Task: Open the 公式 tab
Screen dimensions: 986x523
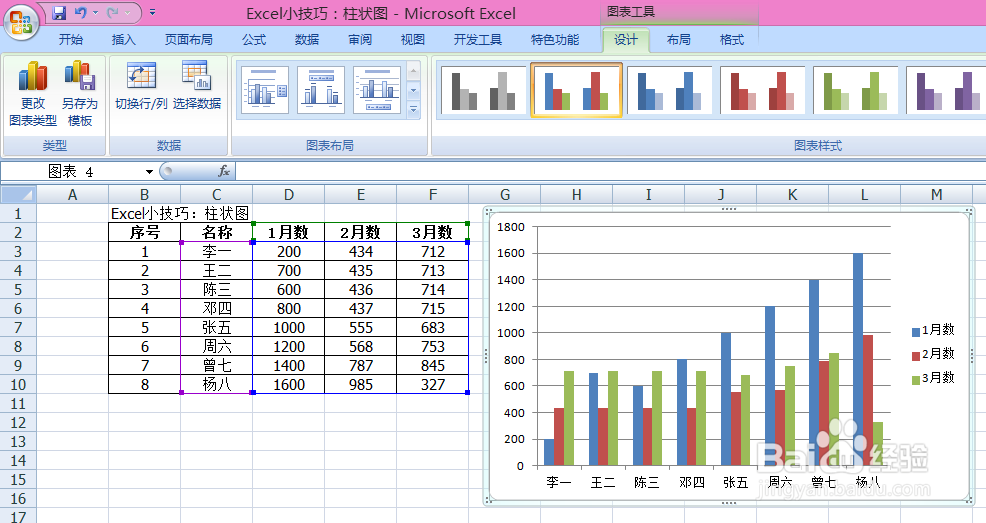Action: pos(254,40)
